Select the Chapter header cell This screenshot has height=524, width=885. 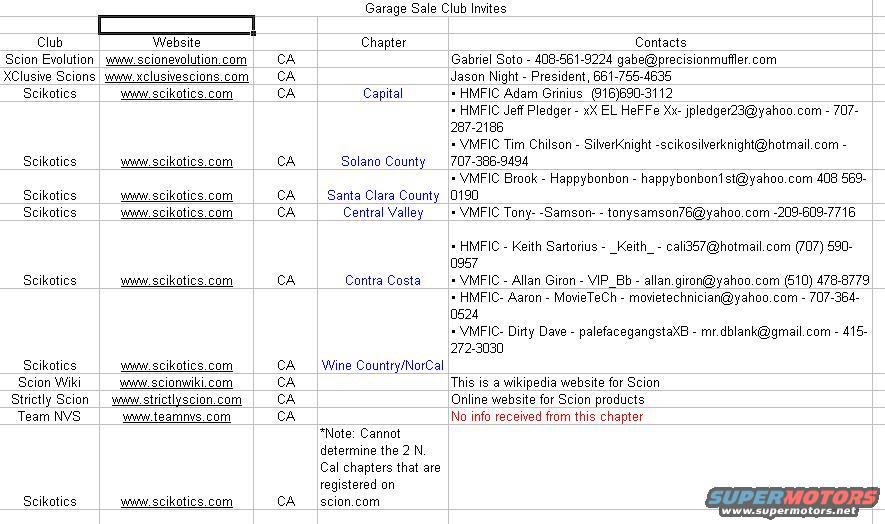point(383,43)
